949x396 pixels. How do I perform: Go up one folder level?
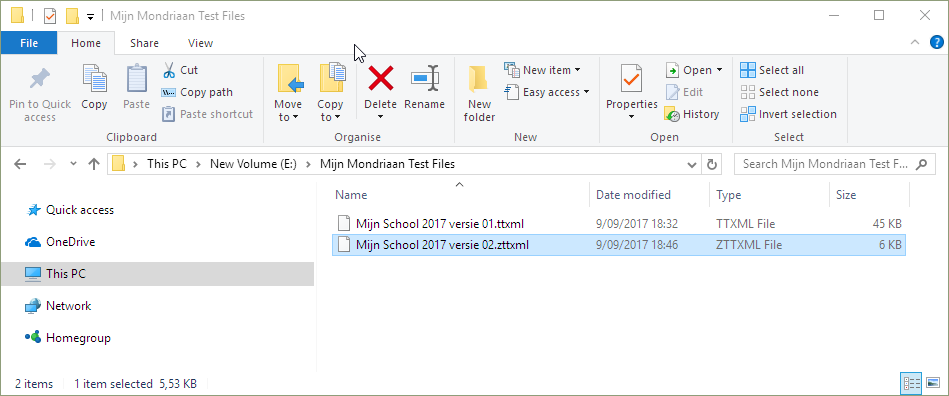tap(94, 164)
